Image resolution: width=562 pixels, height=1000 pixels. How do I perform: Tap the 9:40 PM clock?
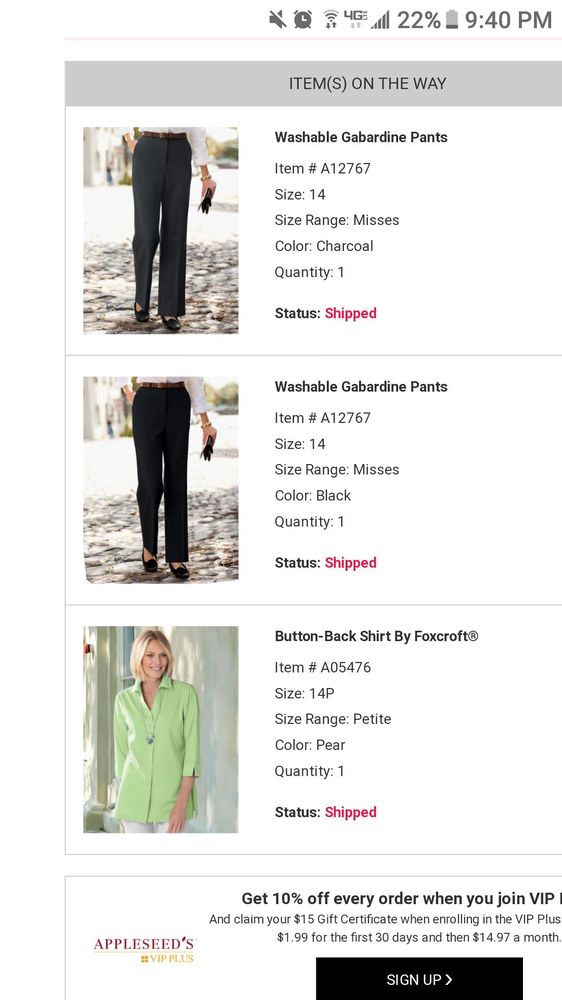coord(508,20)
